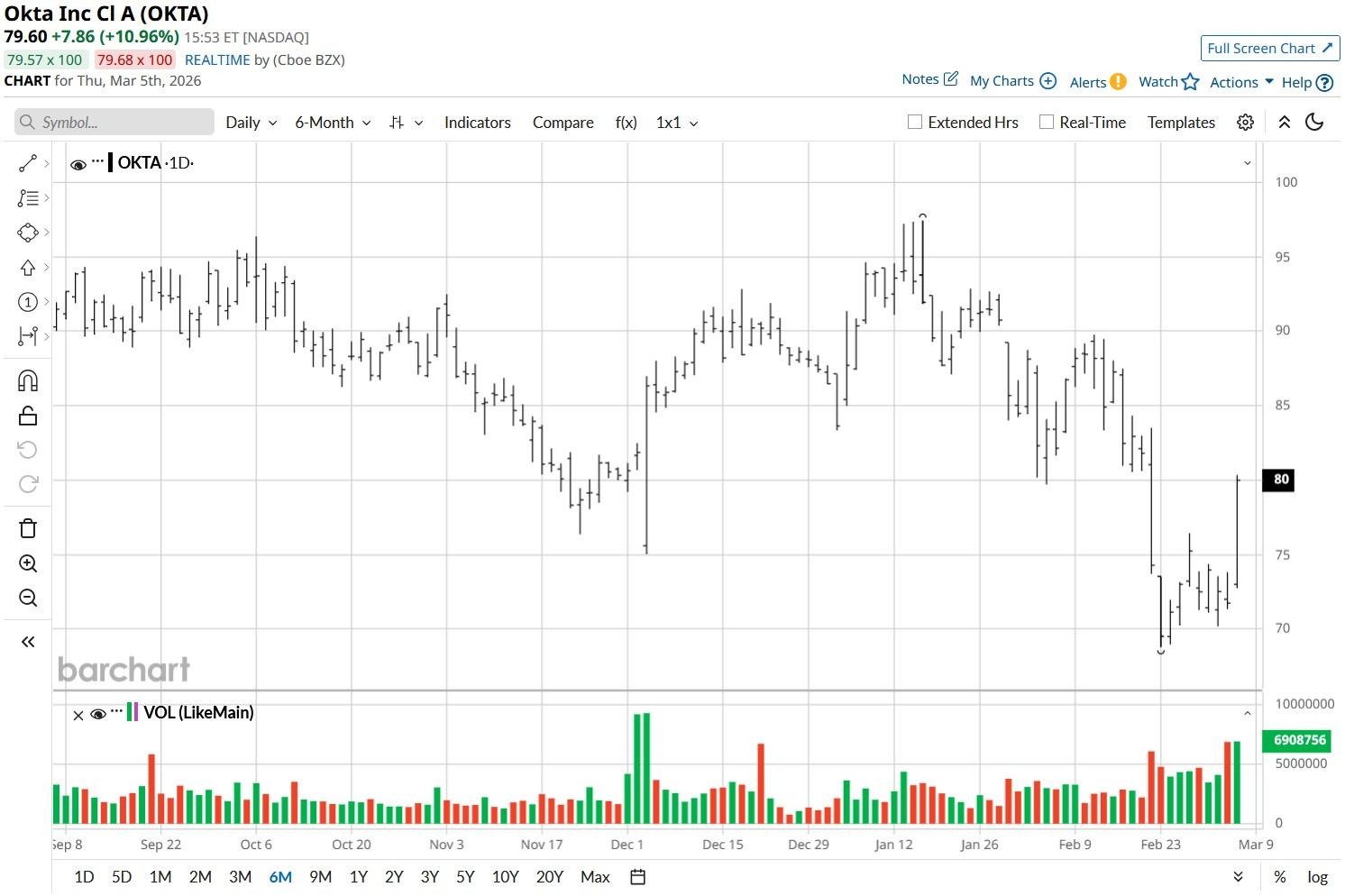
Task: Open the f(x) expressions menu
Action: pyautogui.click(x=626, y=123)
